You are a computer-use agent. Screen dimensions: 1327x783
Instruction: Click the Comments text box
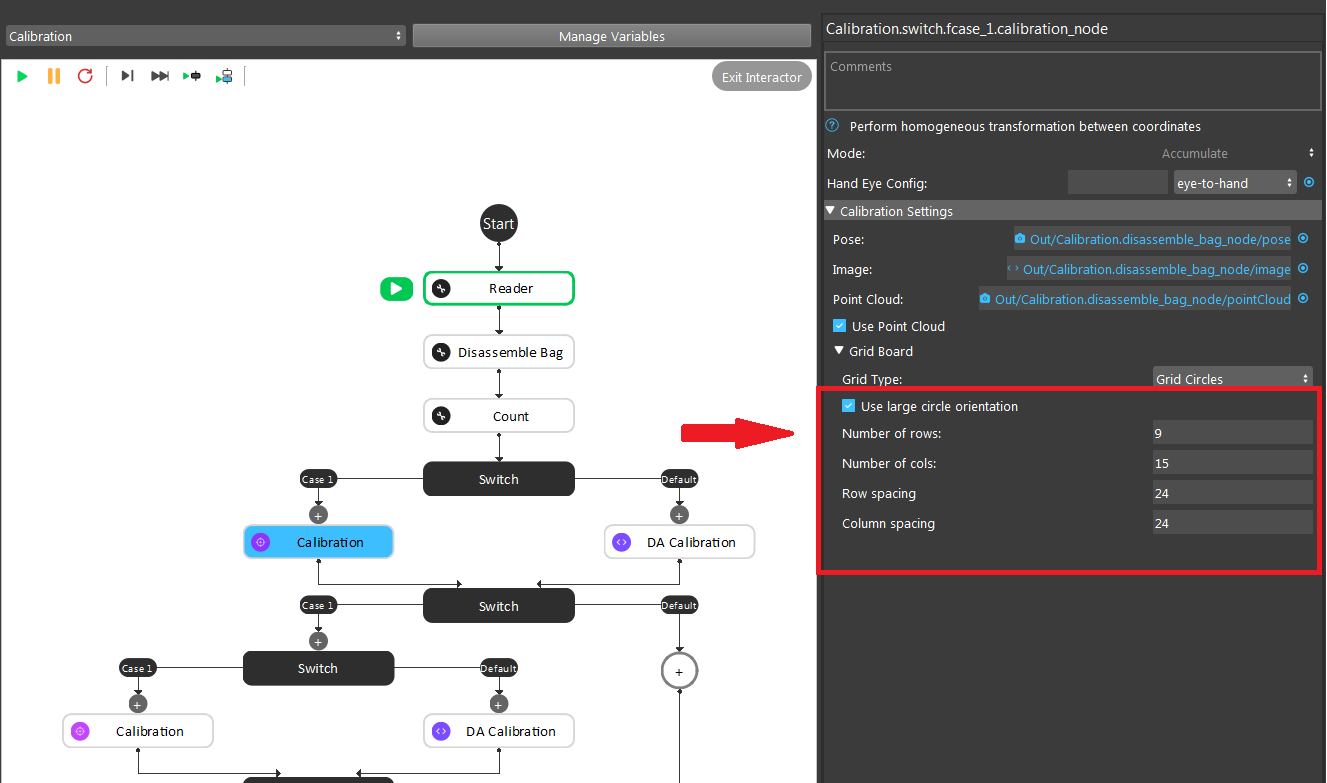click(1072, 81)
